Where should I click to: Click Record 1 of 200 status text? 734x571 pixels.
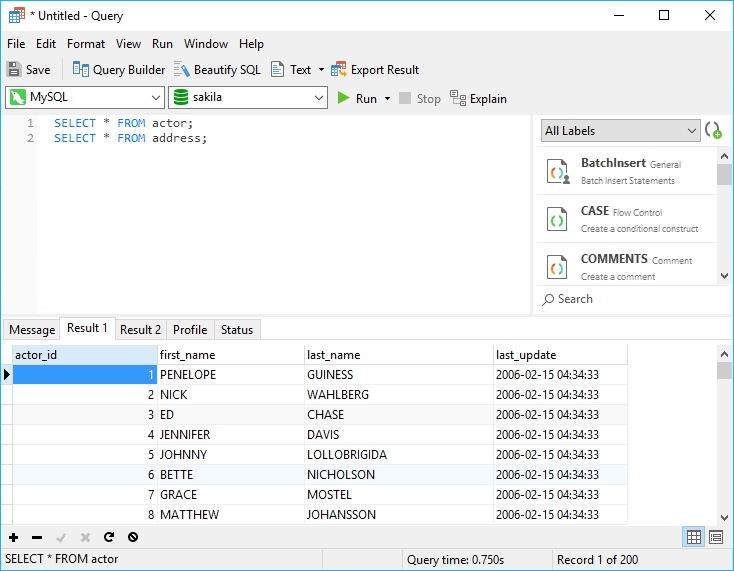coord(597,560)
